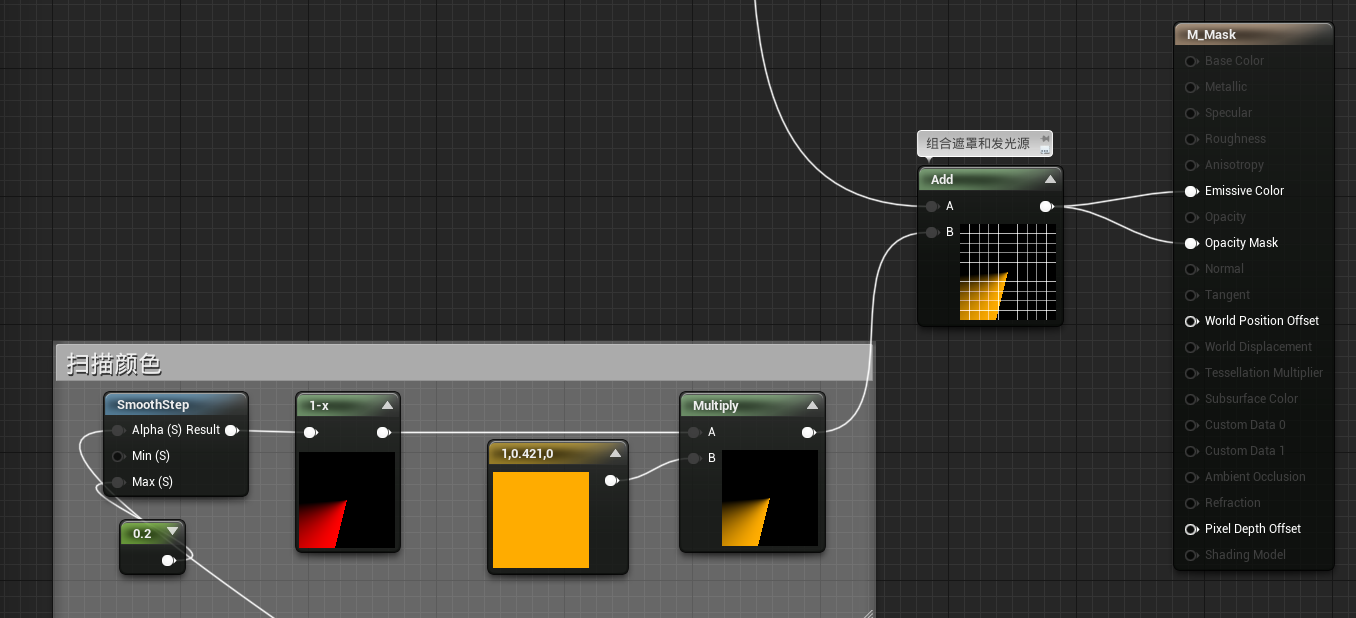Image resolution: width=1356 pixels, height=618 pixels.
Task: Collapse the Add node preview
Action: [1050, 180]
